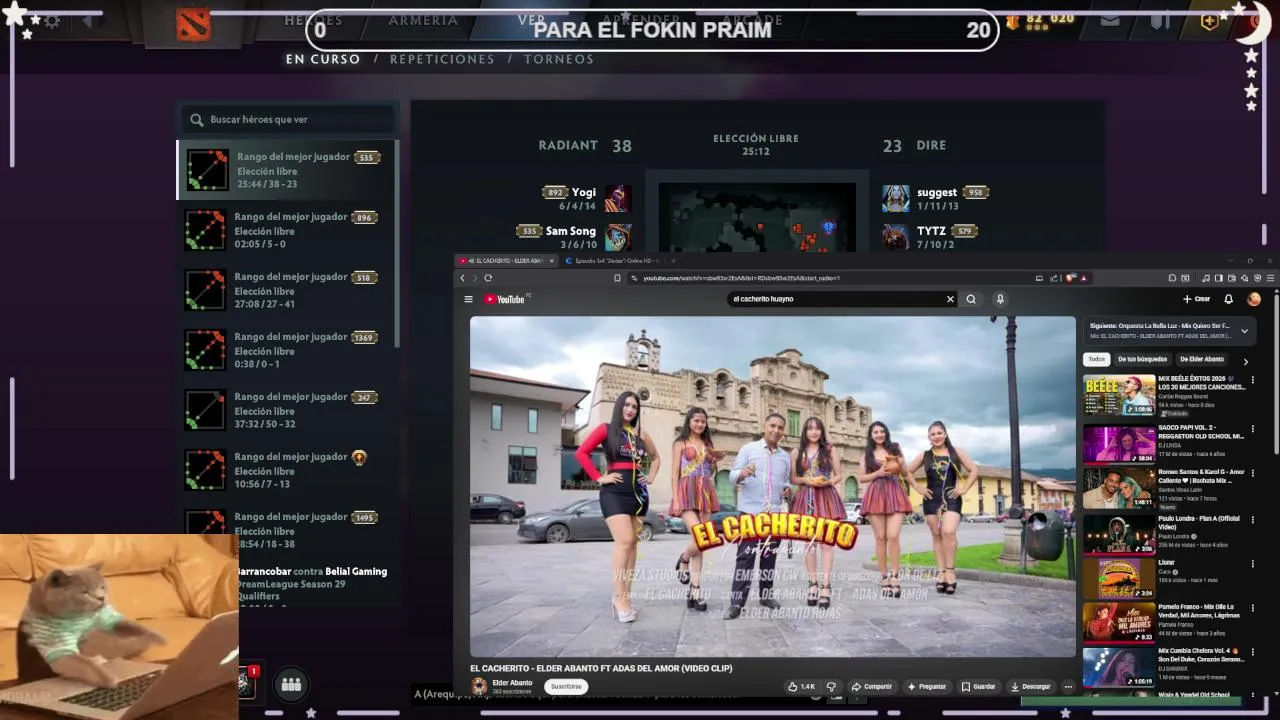
Task: Click Sam Song's hero portrait
Action: coord(617,238)
